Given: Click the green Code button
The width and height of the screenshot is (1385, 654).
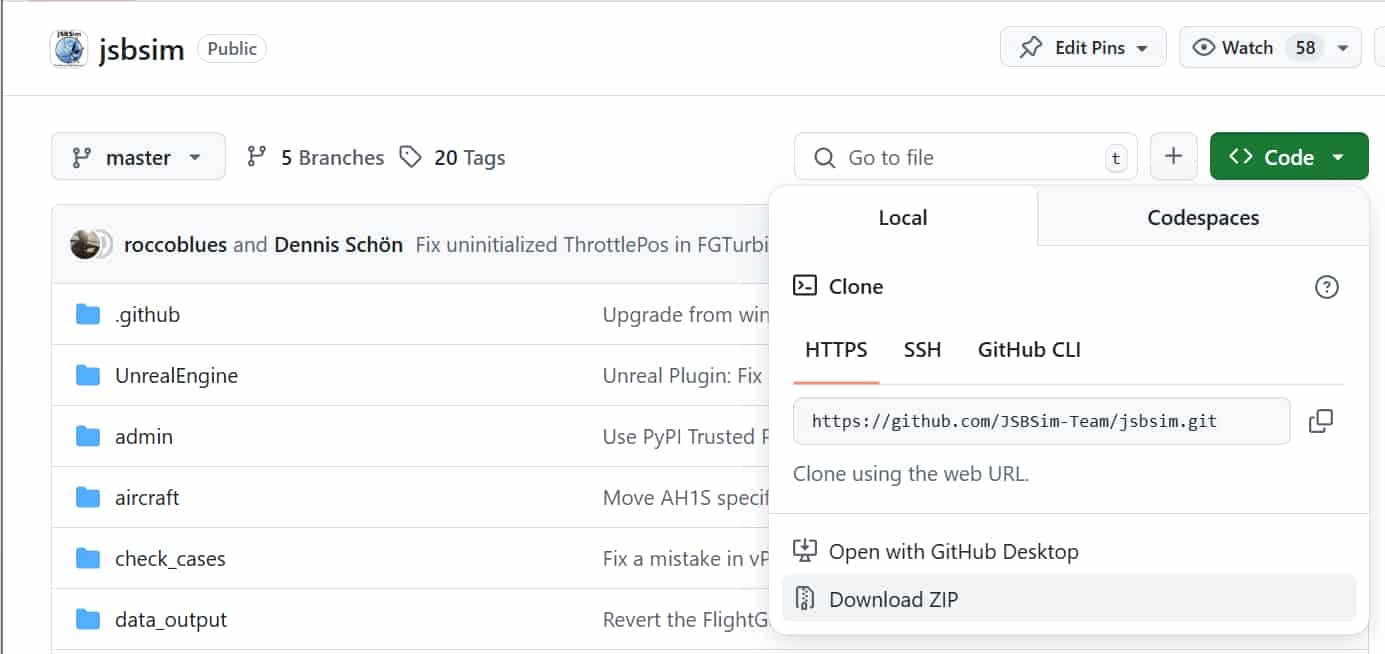Looking at the screenshot, I should pos(1289,157).
